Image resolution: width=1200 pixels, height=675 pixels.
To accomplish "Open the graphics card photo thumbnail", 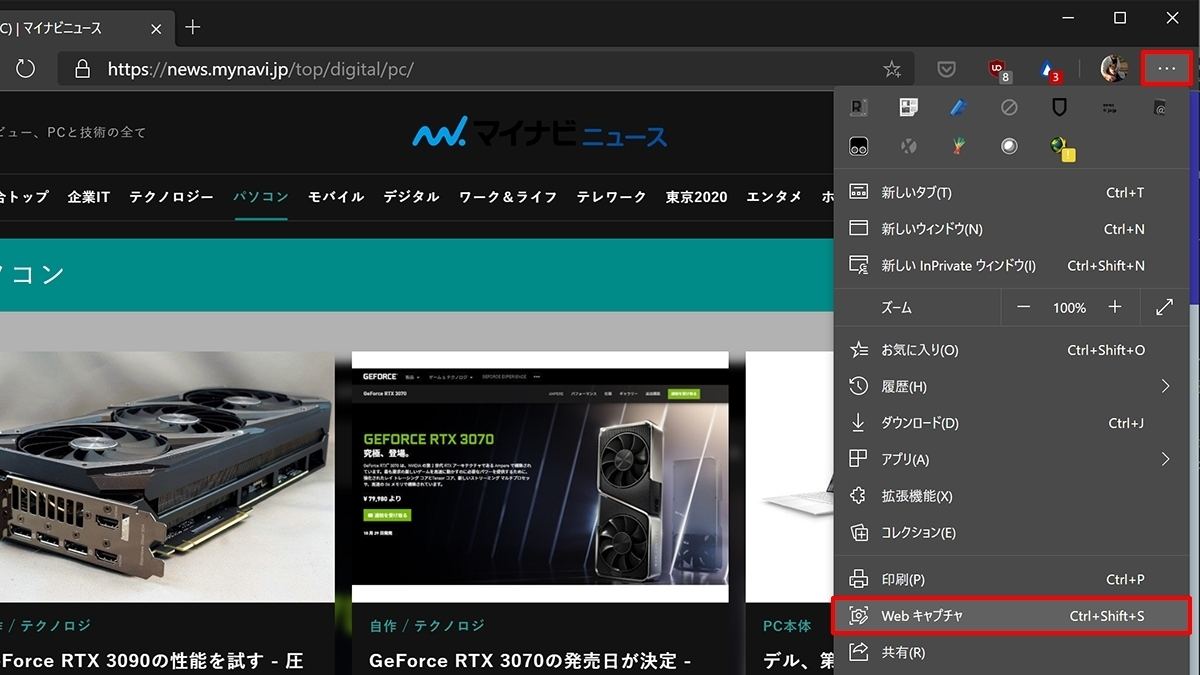I will (167, 477).
